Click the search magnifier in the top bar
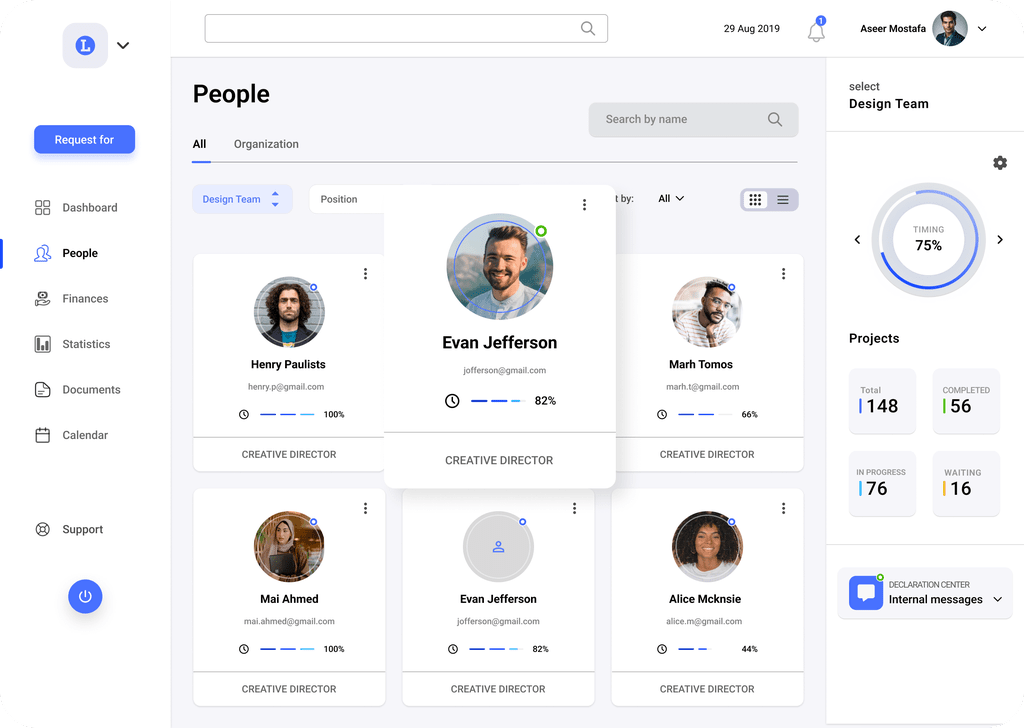1024x728 pixels. pyautogui.click(x=588, y=29)
